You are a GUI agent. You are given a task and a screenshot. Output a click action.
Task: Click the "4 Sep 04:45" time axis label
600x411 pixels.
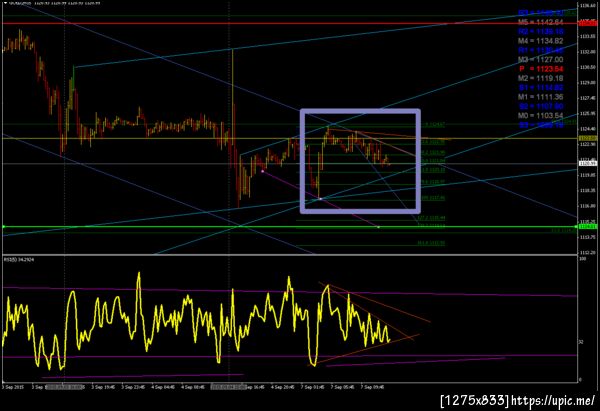[163, 387]
